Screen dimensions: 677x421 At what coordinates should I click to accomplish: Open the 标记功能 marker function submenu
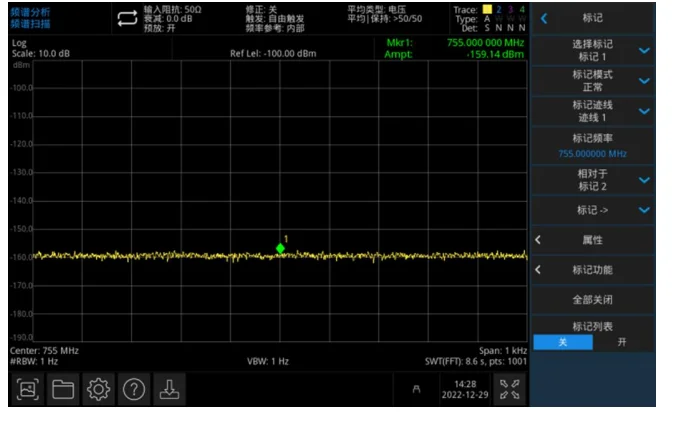[592, 270]
